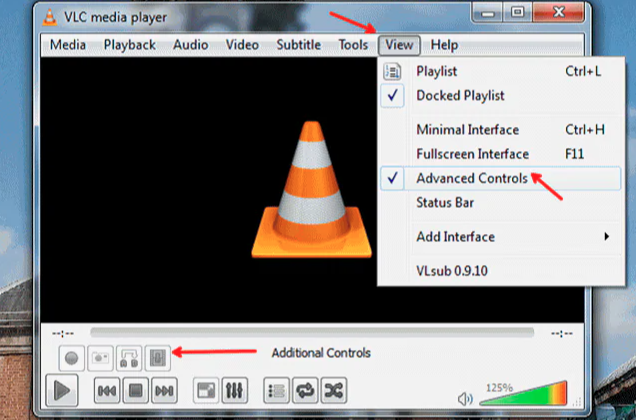Select Fullscreen Interface menu entry
This screenshot has width=636, height=420.
click(x=501, y=154)
